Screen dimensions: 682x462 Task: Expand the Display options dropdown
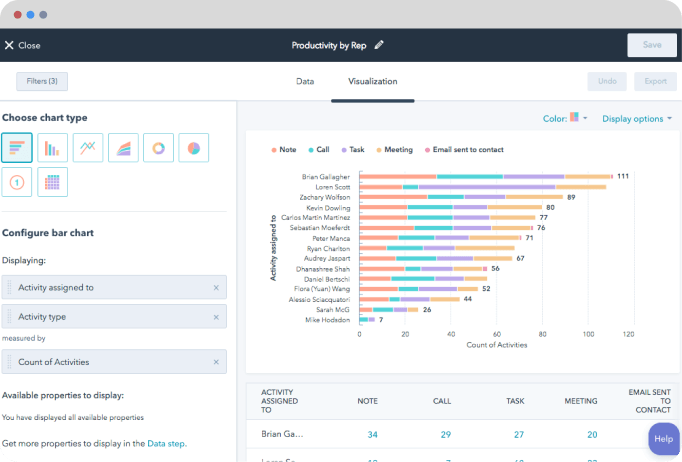637,118
